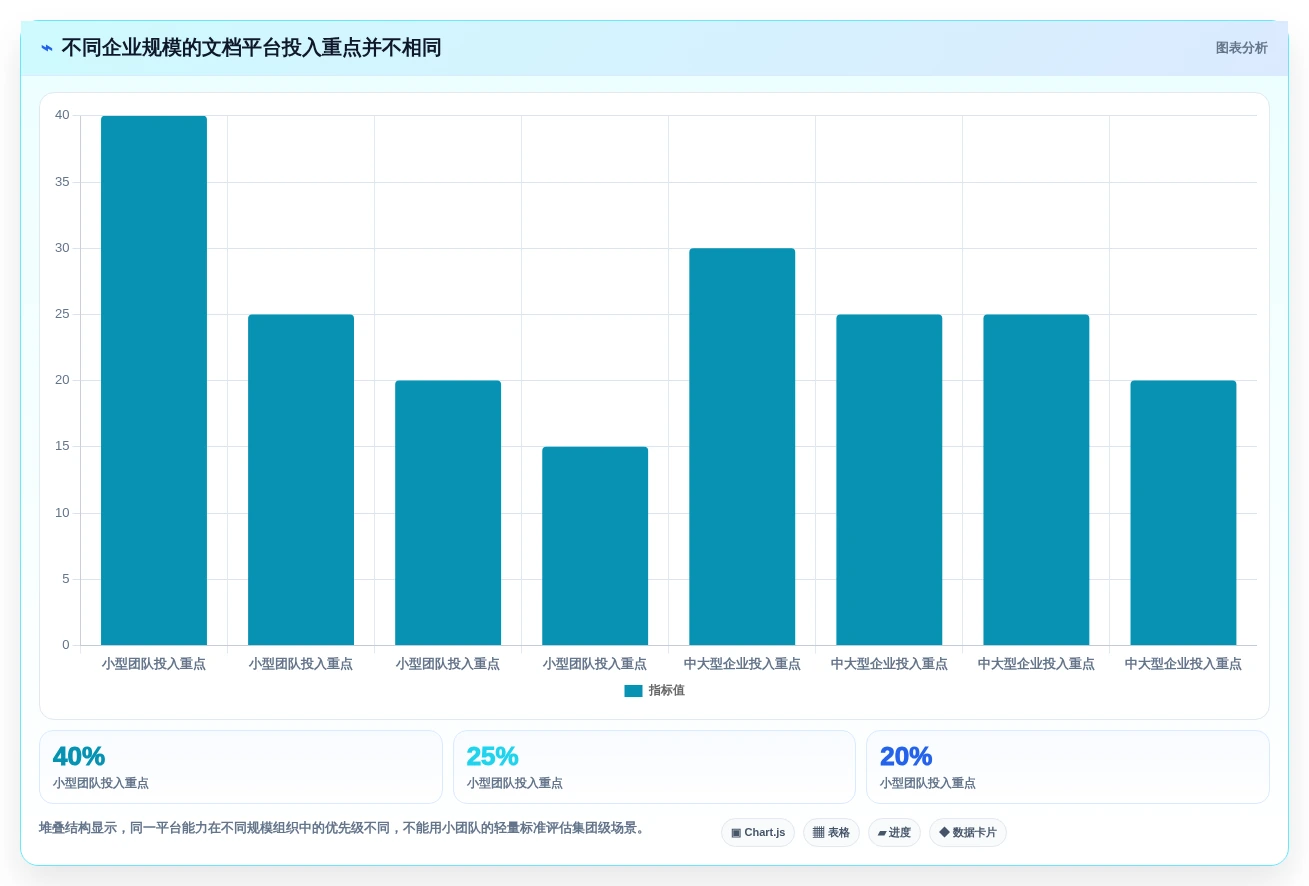Viewport: 1309px width, 886px height.
Task: Click the Chart.js tag icon
Action: pos(736,832)
